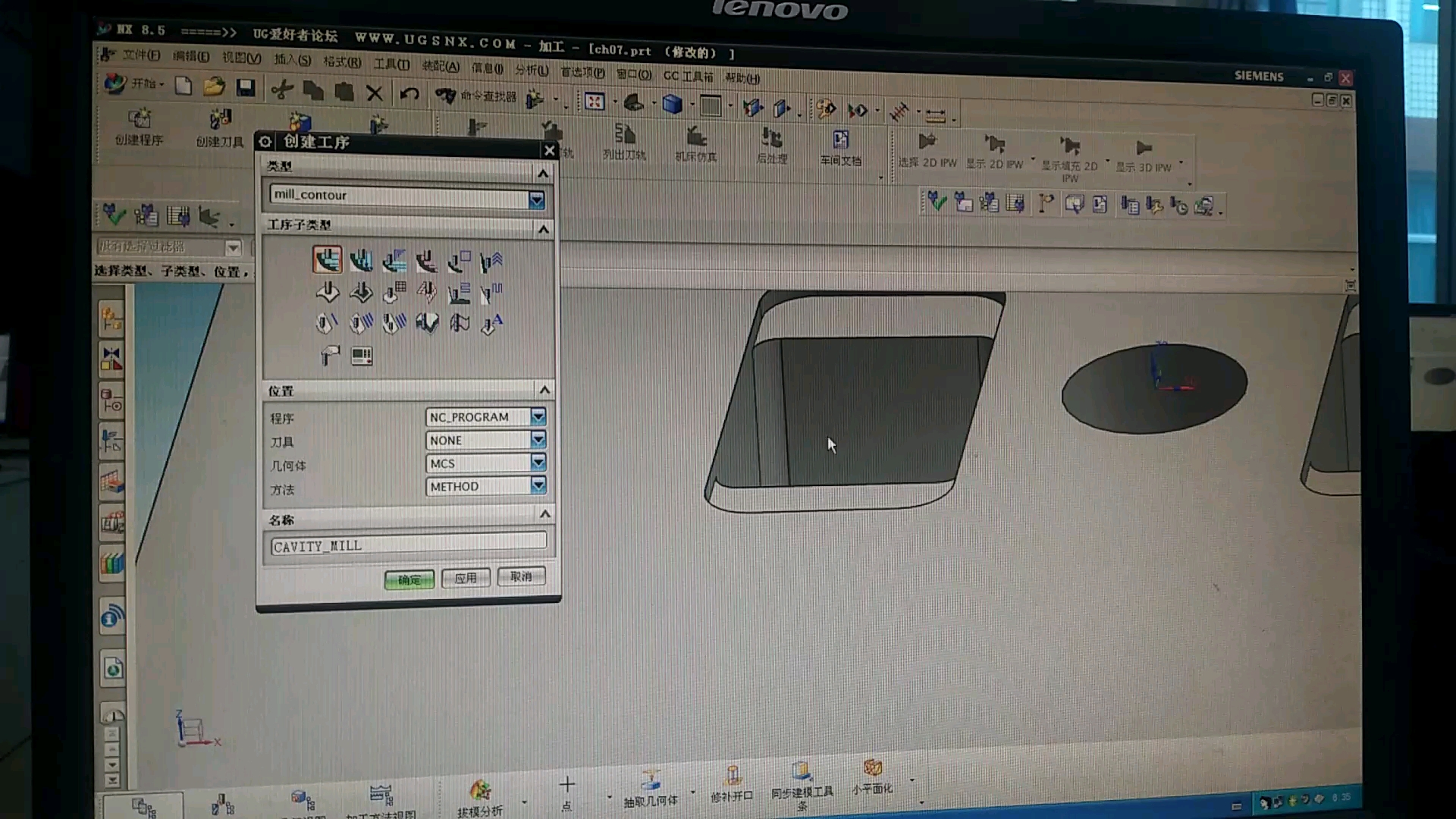Viewport: 1456px width, 819px height.
Task: Click the 显示 3D IPW button
Action: (x=1144, y=157)
